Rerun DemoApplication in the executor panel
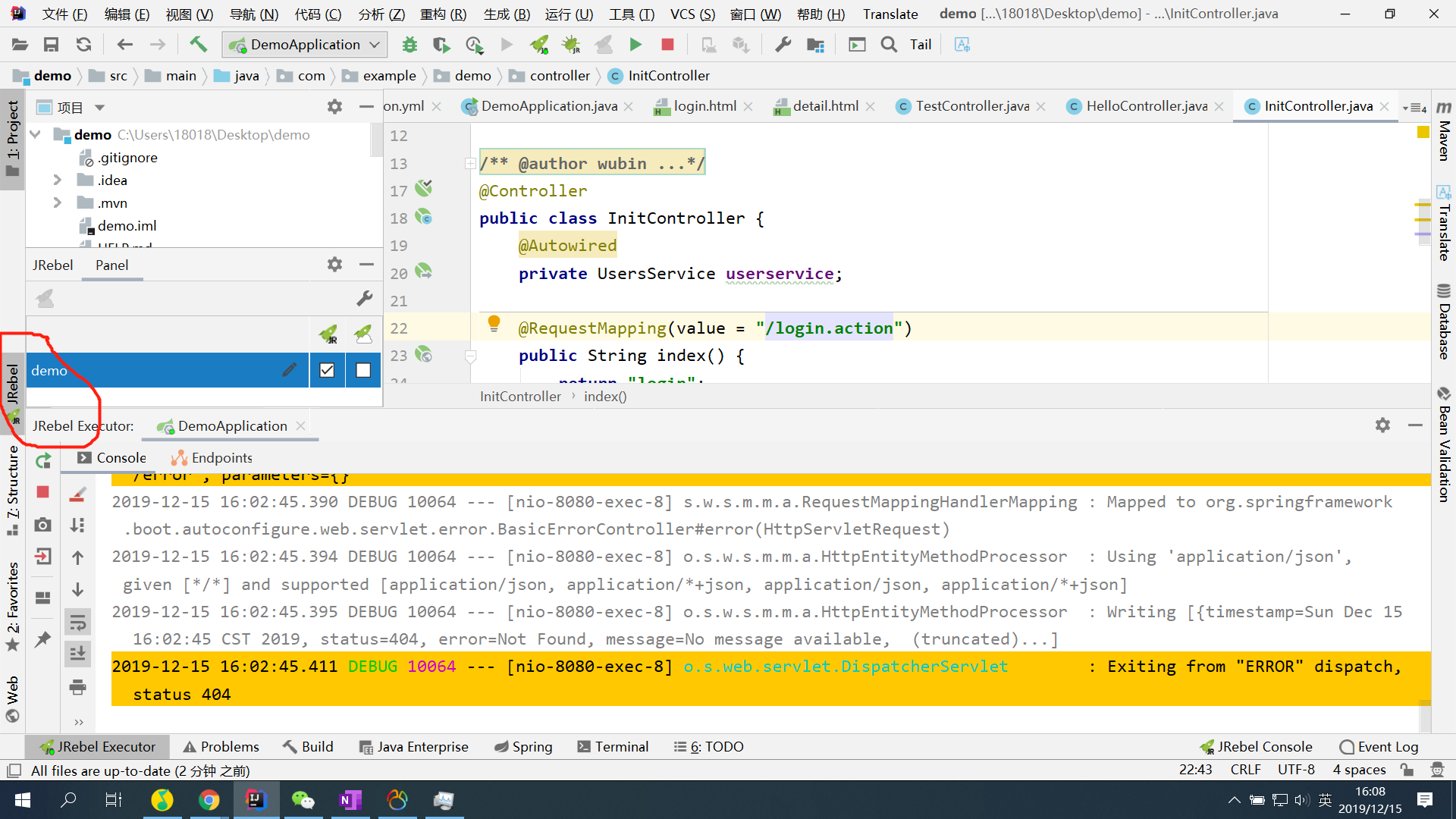The image size is (1456, 819). (43, 460)
